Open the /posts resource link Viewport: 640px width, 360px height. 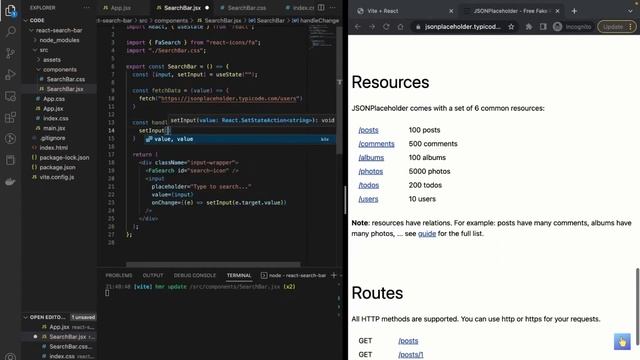click(x=368, y=130)
